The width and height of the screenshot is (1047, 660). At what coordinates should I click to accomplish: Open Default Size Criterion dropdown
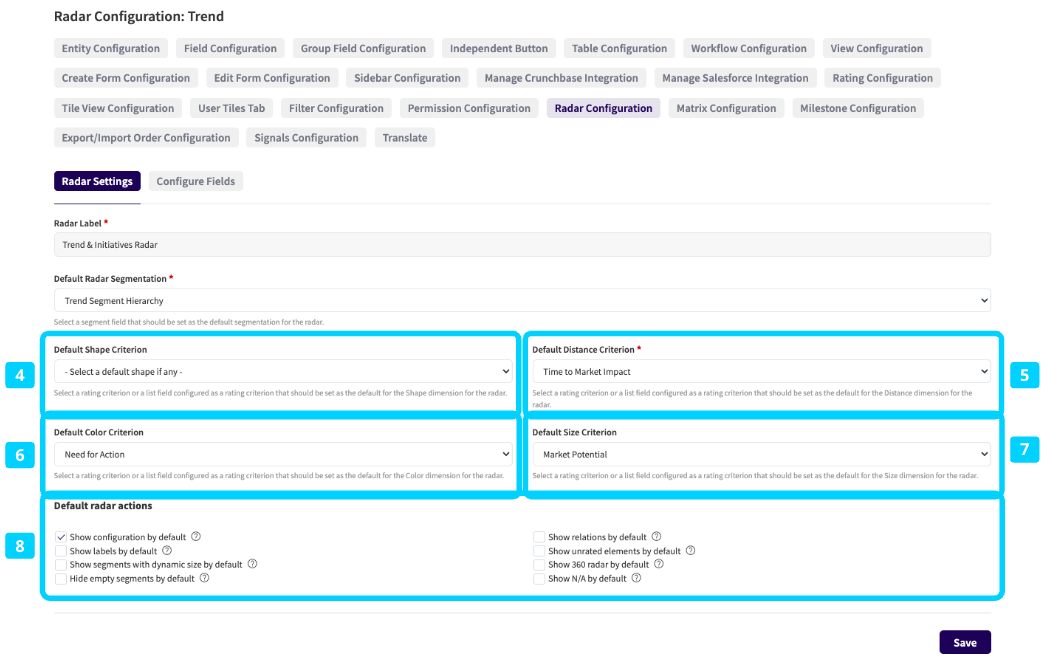point(760,454)
